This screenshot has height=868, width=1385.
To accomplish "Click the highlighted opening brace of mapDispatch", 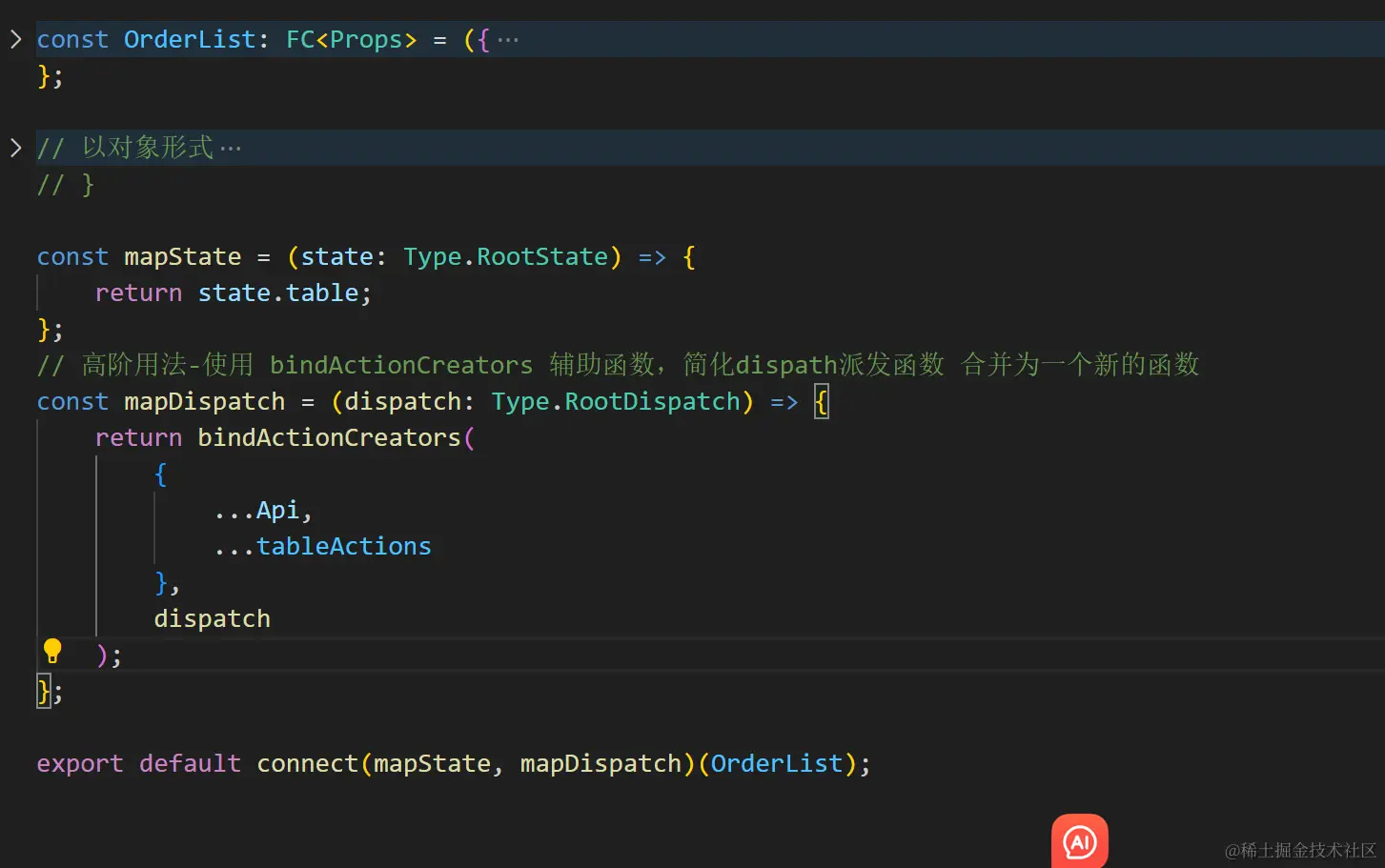I will (822, 402).
